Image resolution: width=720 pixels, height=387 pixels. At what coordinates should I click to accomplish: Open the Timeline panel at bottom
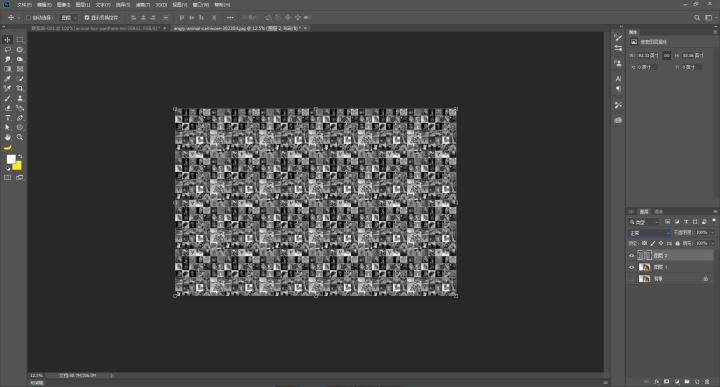click(x=37, y=383)
